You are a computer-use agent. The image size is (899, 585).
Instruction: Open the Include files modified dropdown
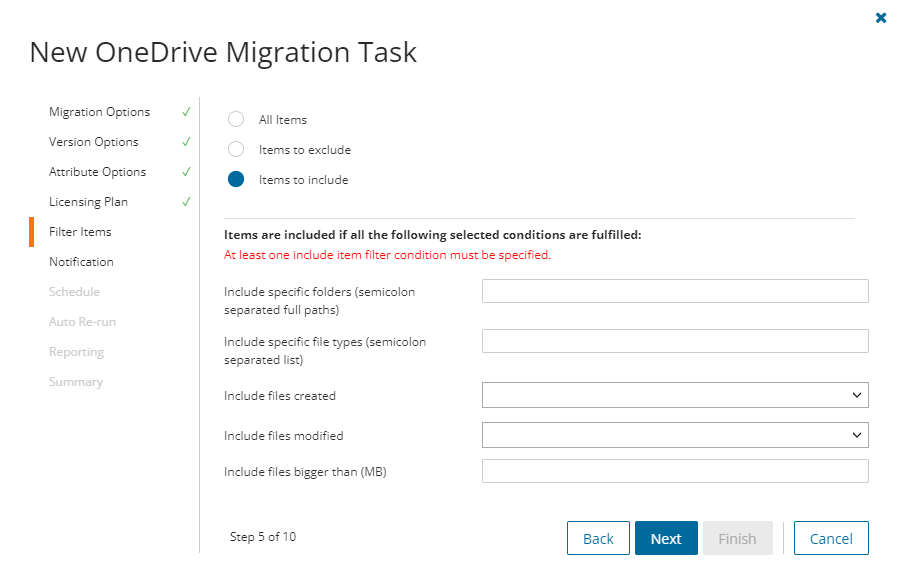point(675,435)
